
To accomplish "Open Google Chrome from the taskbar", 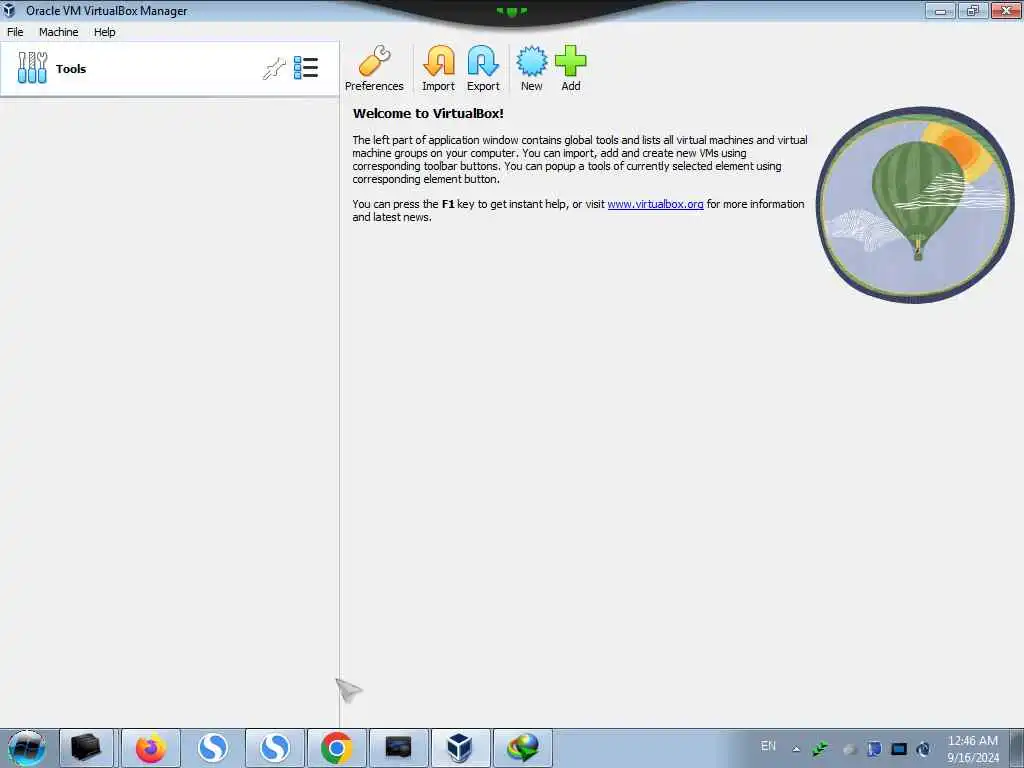I will [x=336, y=748].
